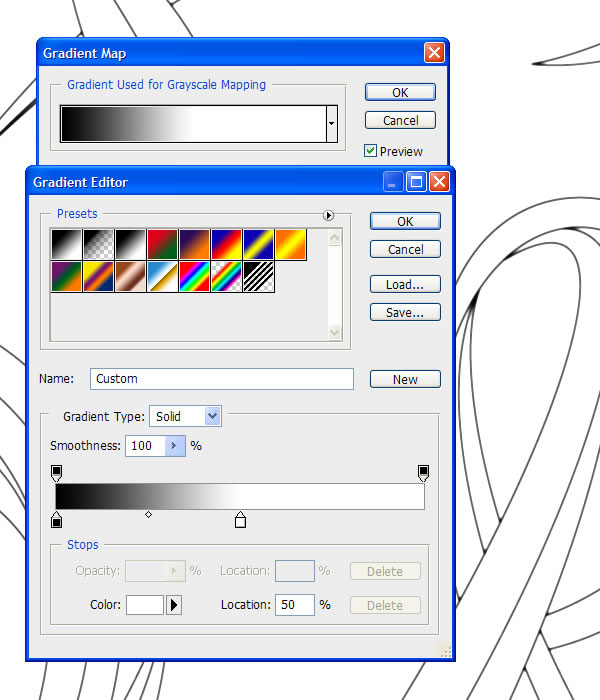Close the Gradient Editor window
Image resolution: width=600 pixels, height=700 pixels.
[439, 182]
